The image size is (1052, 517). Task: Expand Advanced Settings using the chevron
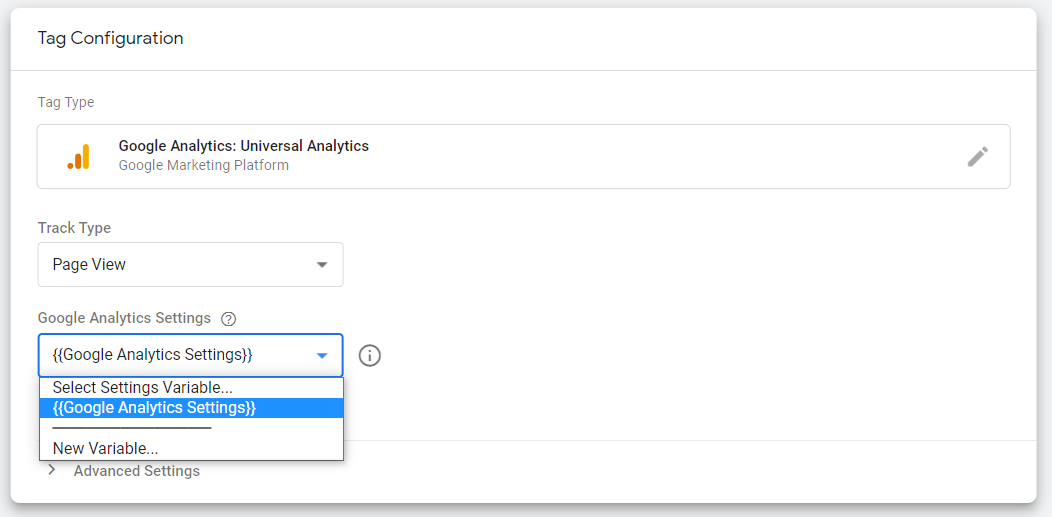pyautogui.click(x=52, y=471)
